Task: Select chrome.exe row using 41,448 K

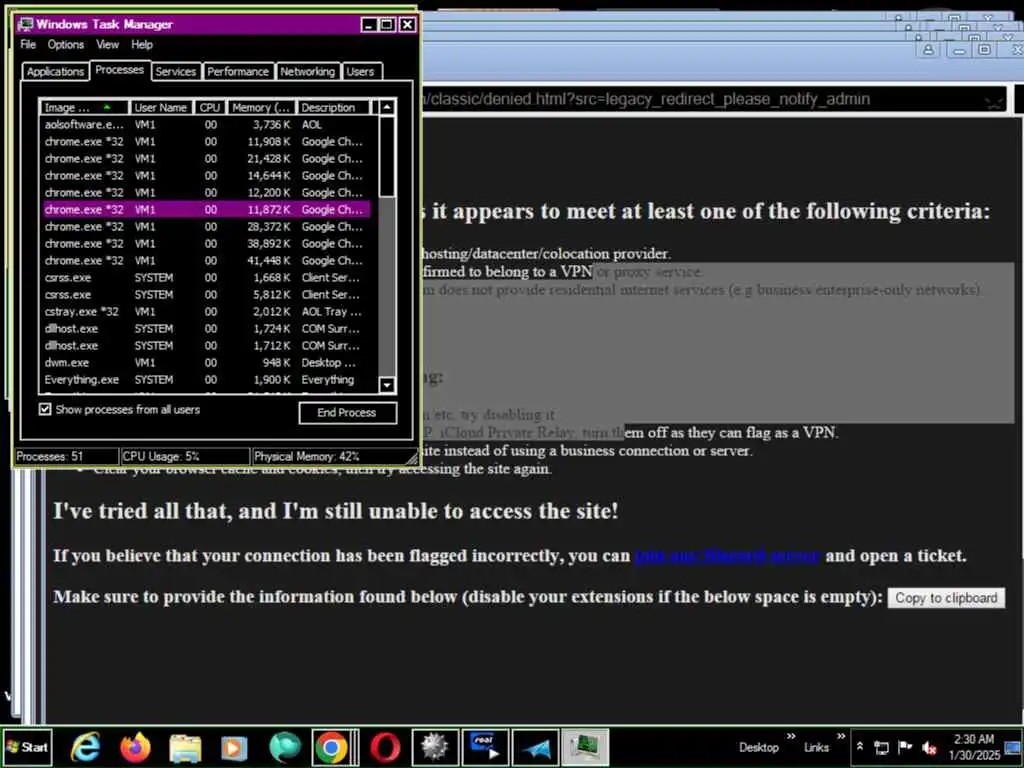Action: pos(206,261)
